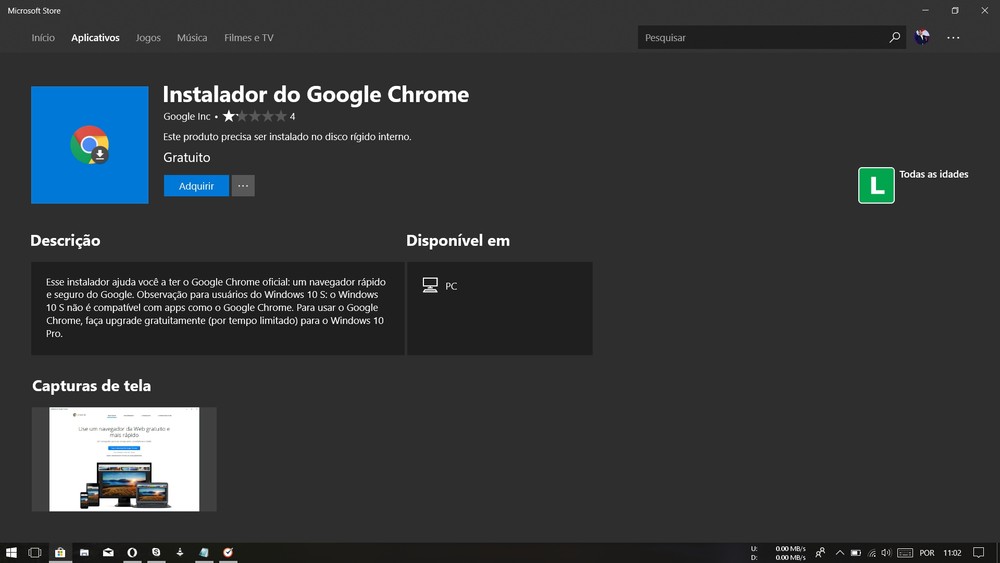Viewport: 1000px width, 563px height.
Task: Click the Google Chrome installer app tile
Action: coord(90,145)
